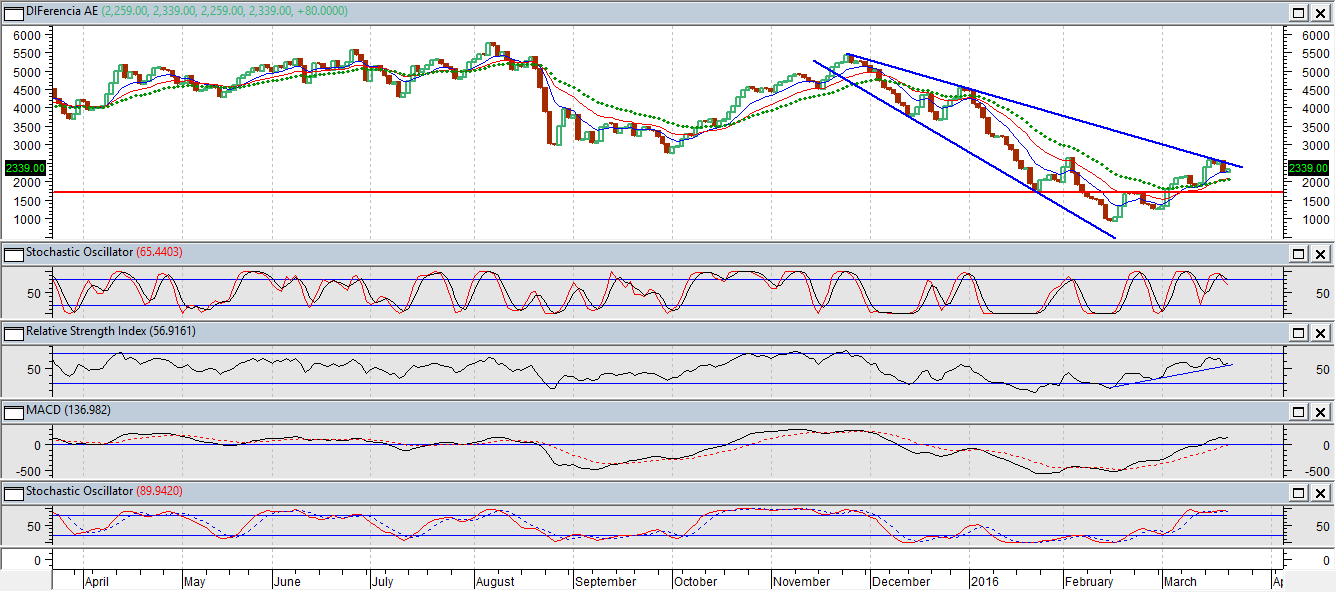
Task: Click the October label on the date axis
Action: point(696,581)
